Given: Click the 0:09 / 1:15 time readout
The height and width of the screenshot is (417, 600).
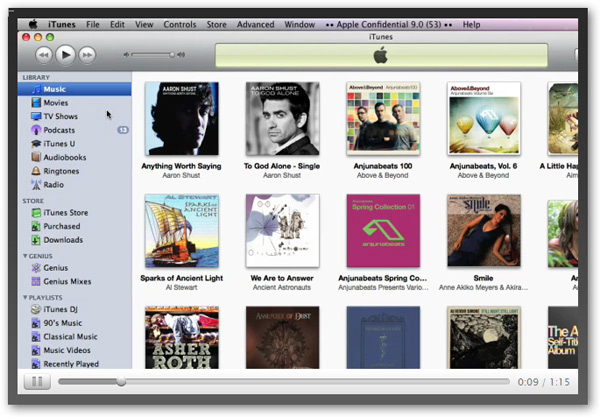Looking at the screenshot, I should pos(543,382).
